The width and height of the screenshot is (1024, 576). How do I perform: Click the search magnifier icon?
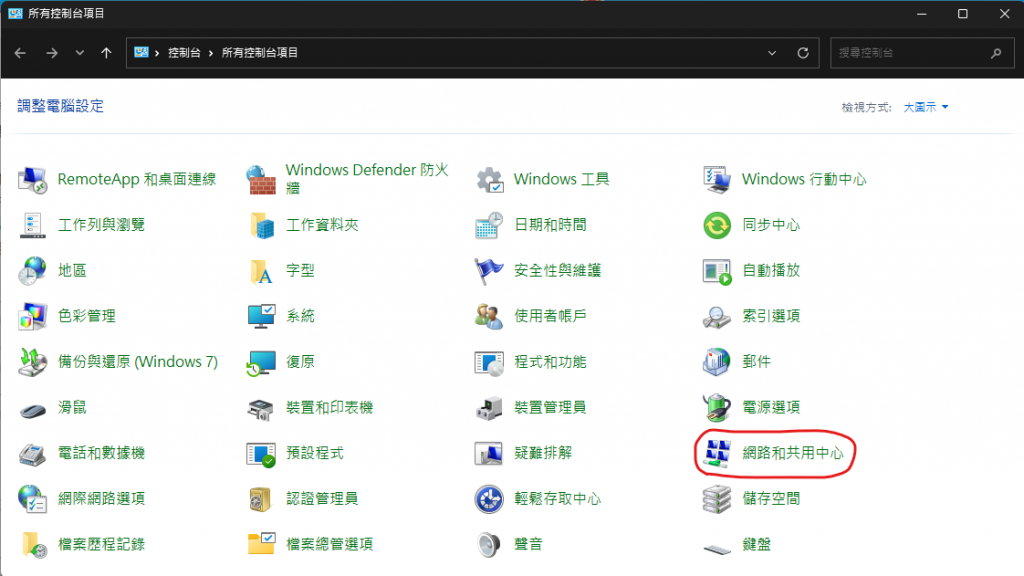(x=996, y=53)
